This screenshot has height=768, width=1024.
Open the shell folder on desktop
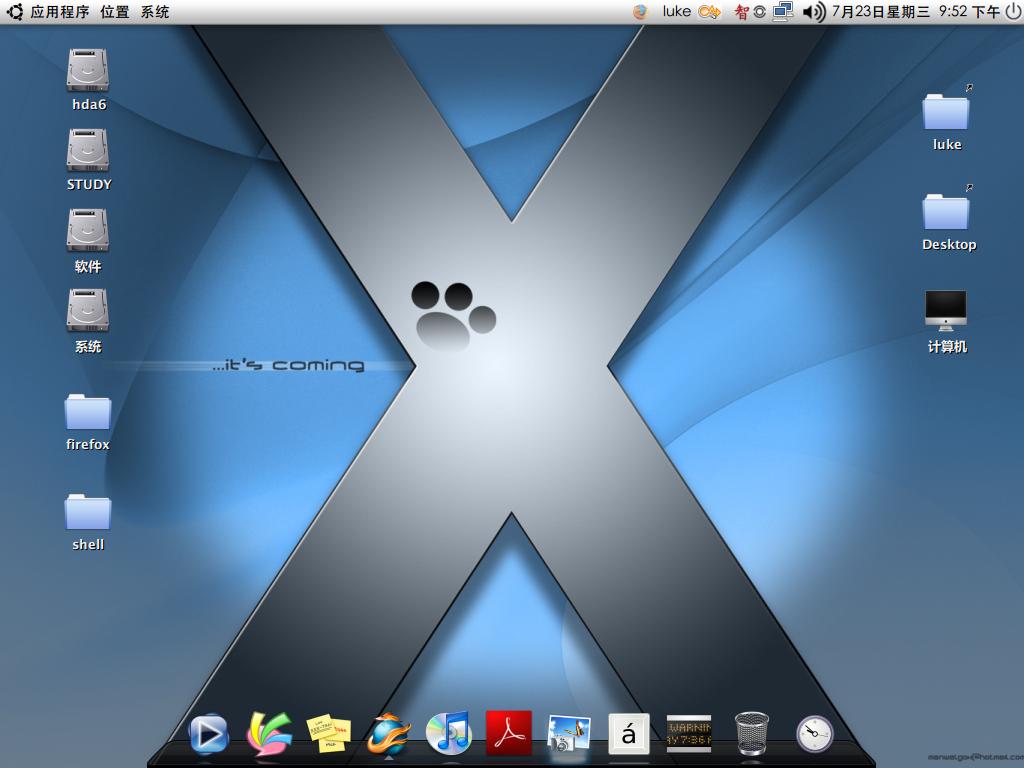click(x=88, y=511)
